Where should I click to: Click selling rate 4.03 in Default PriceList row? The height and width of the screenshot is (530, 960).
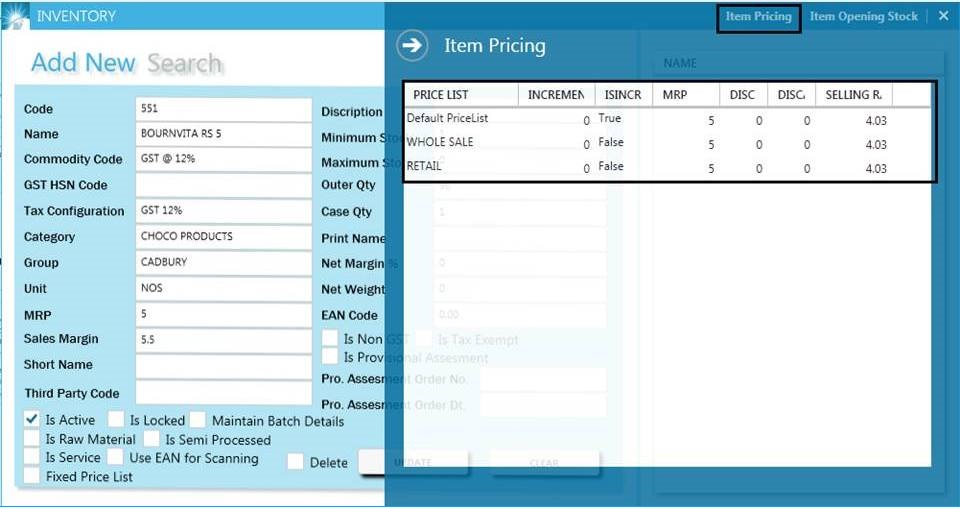(x=876, y=121)
